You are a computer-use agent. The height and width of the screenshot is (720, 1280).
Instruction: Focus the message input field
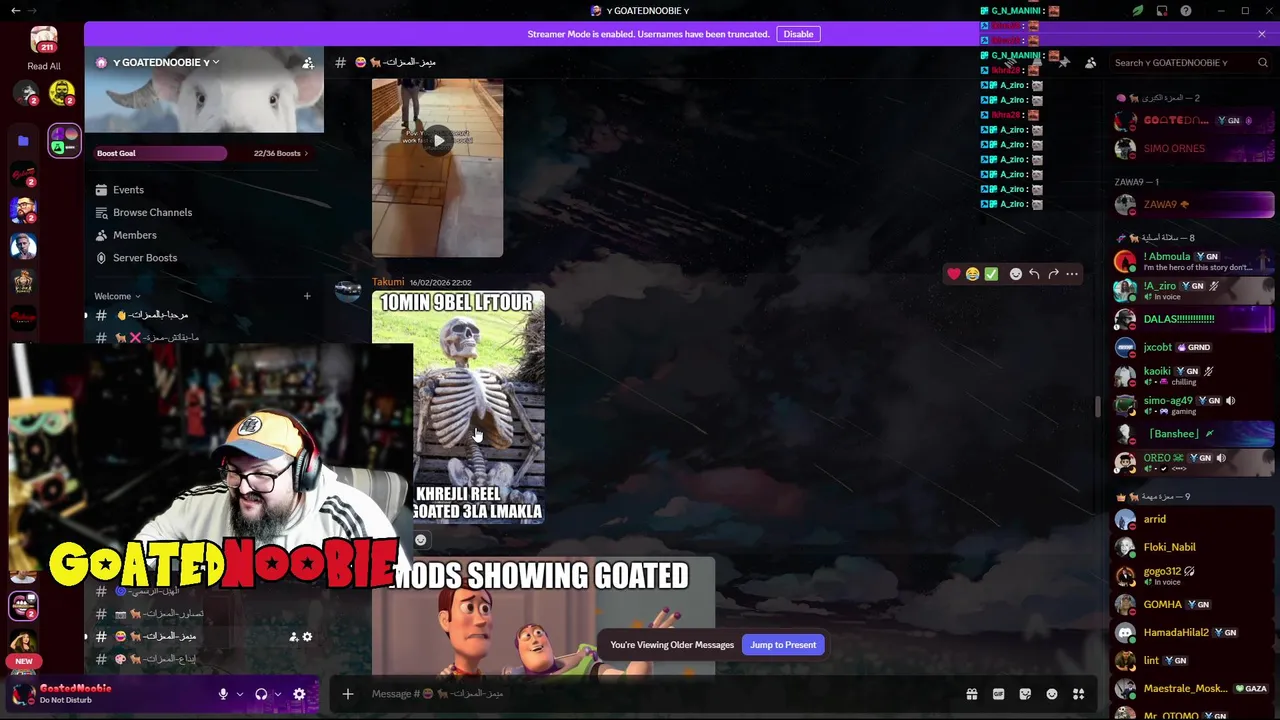point(650,694)
